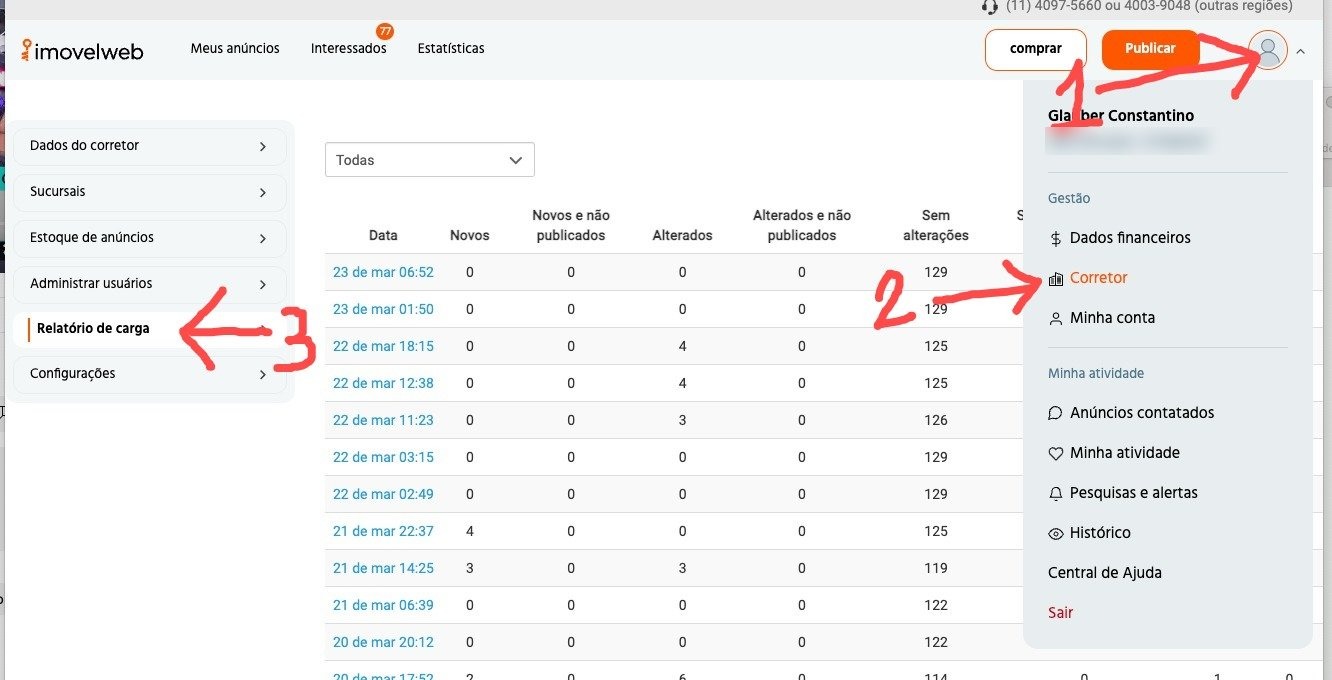Viewport: 1332px width, 680px height.
Task: Expand the Dados do corretor section
Action: coord(149,146)
